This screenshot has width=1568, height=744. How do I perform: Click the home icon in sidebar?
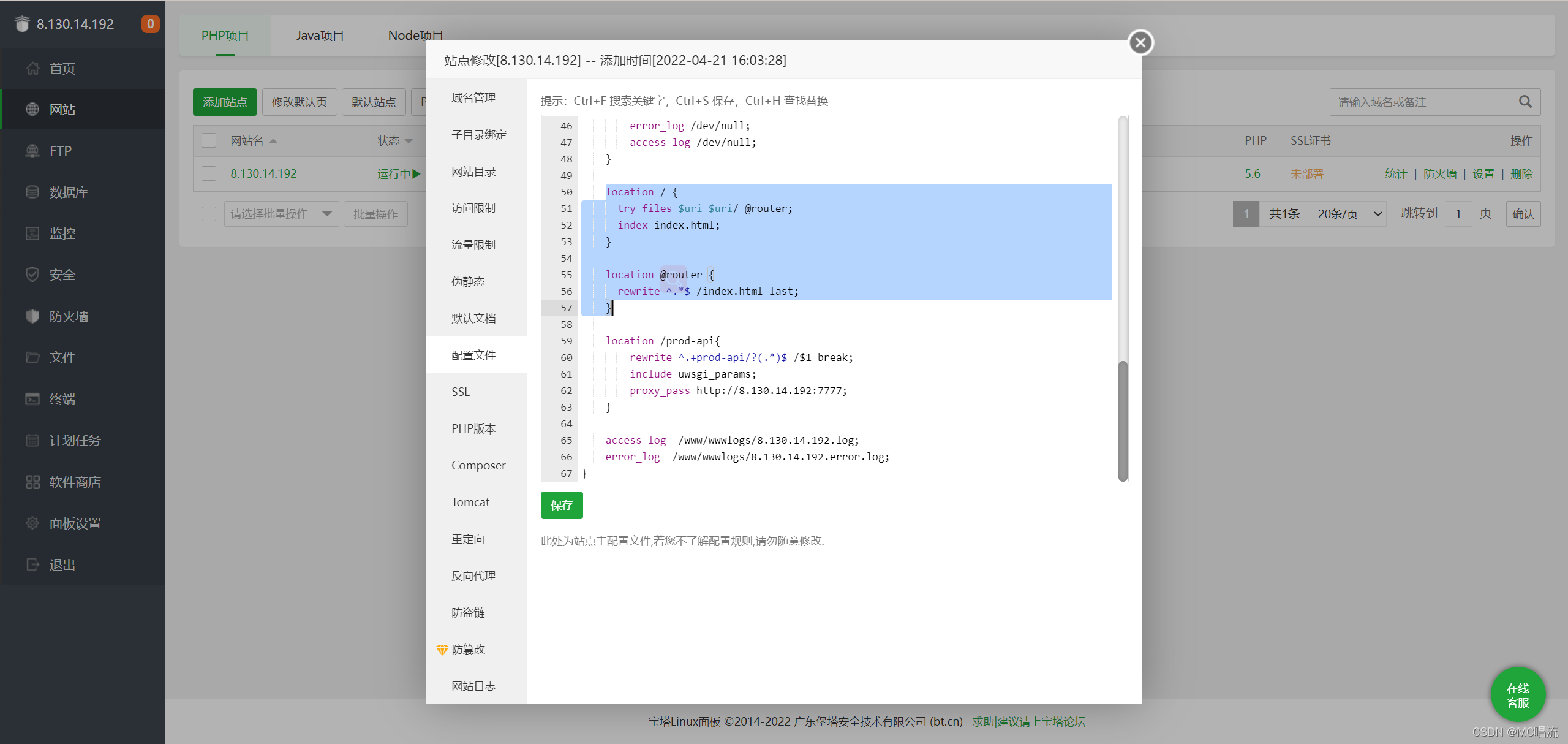click(x=32, y=68)
